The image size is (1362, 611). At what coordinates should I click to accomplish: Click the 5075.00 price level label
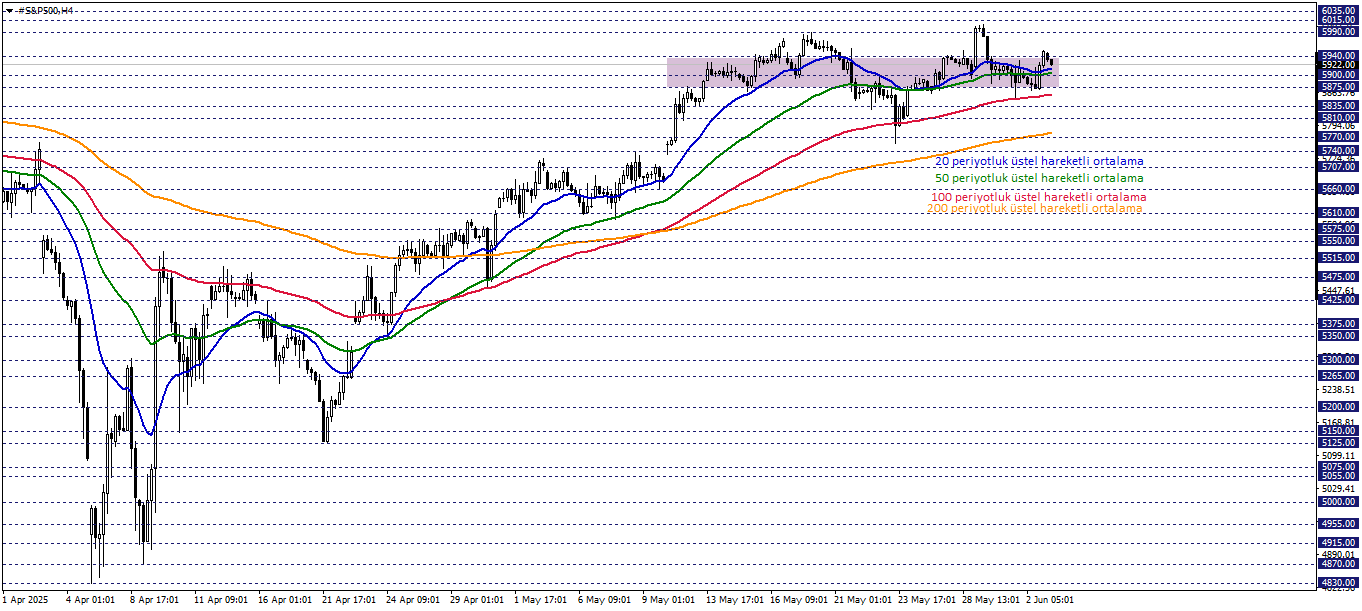[1338, 466]
